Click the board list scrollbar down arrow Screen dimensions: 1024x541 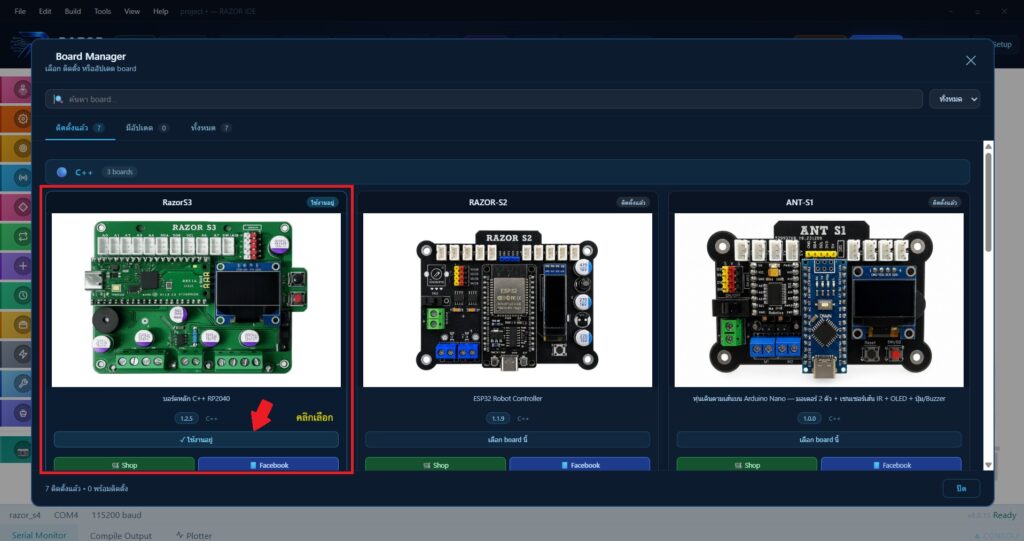pos(988,465)
